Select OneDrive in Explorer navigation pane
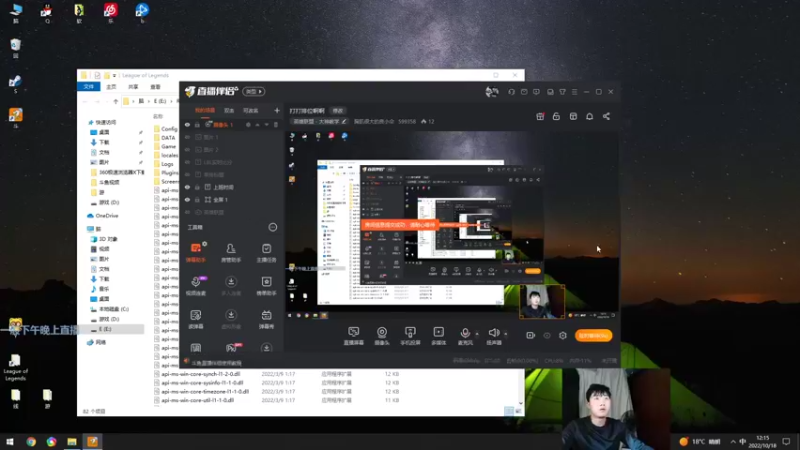 103,216
